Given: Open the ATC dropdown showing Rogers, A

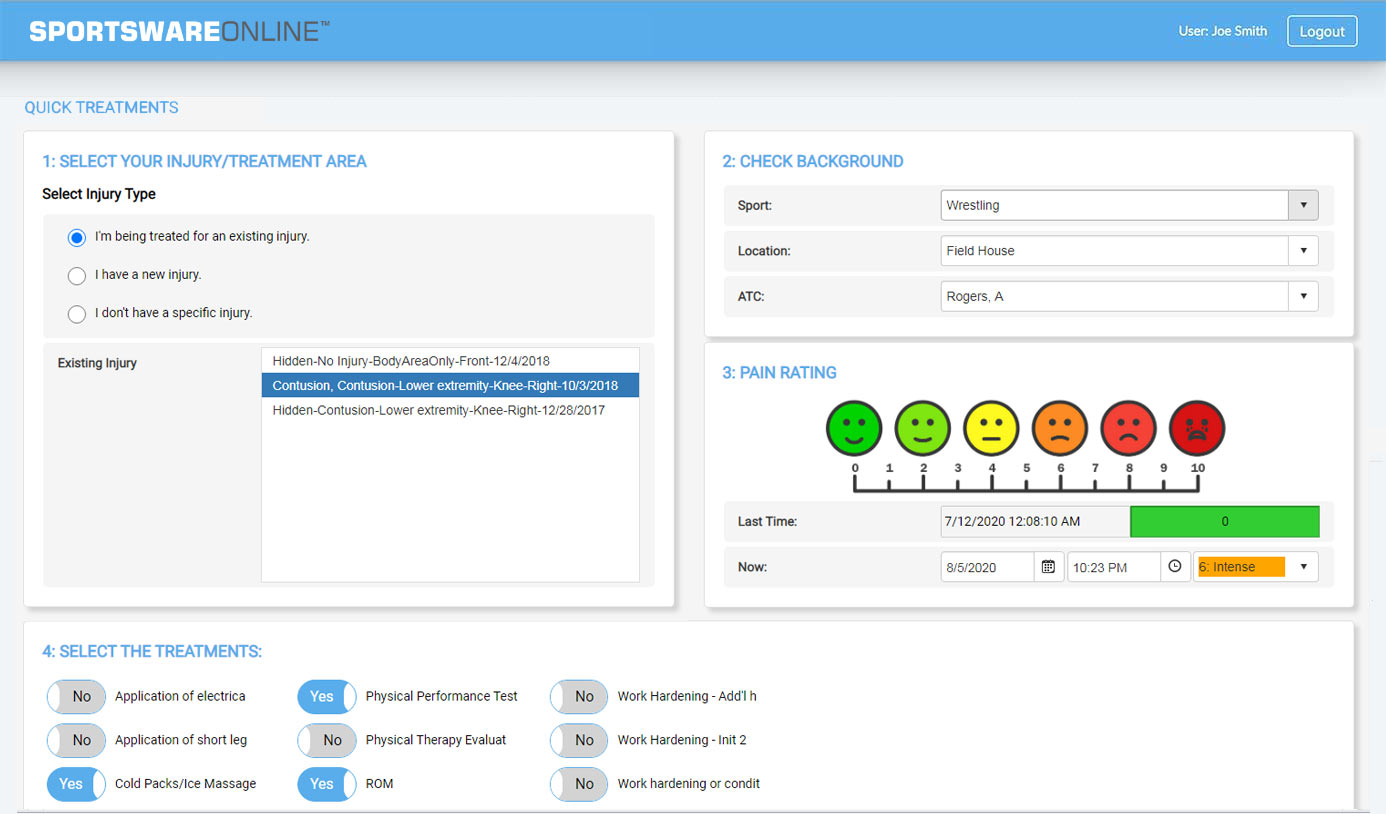Looking at the screenshot, I should [x=1303, y=296].
